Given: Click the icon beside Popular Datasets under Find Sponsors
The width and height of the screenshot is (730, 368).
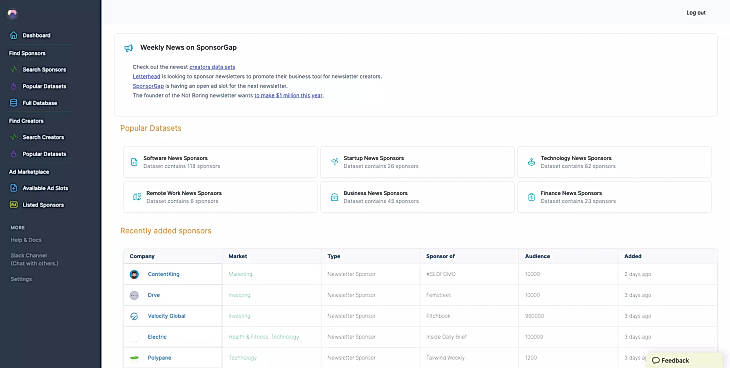Looking at the screenshot, I should point(14,86).
